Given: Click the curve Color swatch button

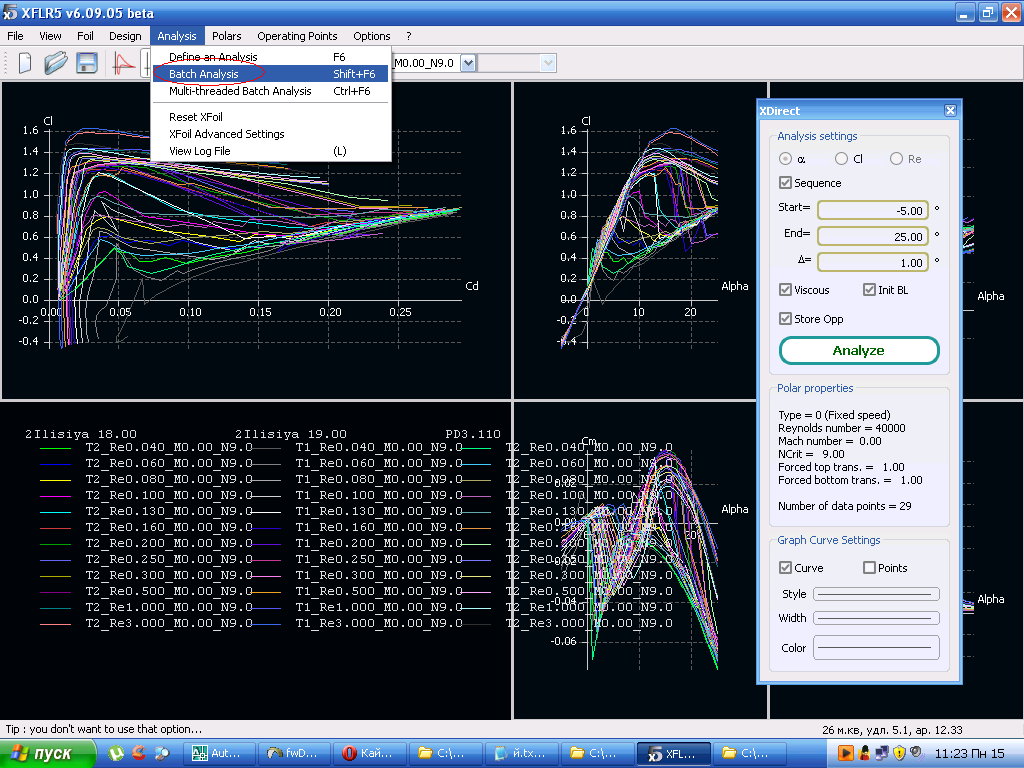Looking at the screenshot, I should (x=876, y=648).
